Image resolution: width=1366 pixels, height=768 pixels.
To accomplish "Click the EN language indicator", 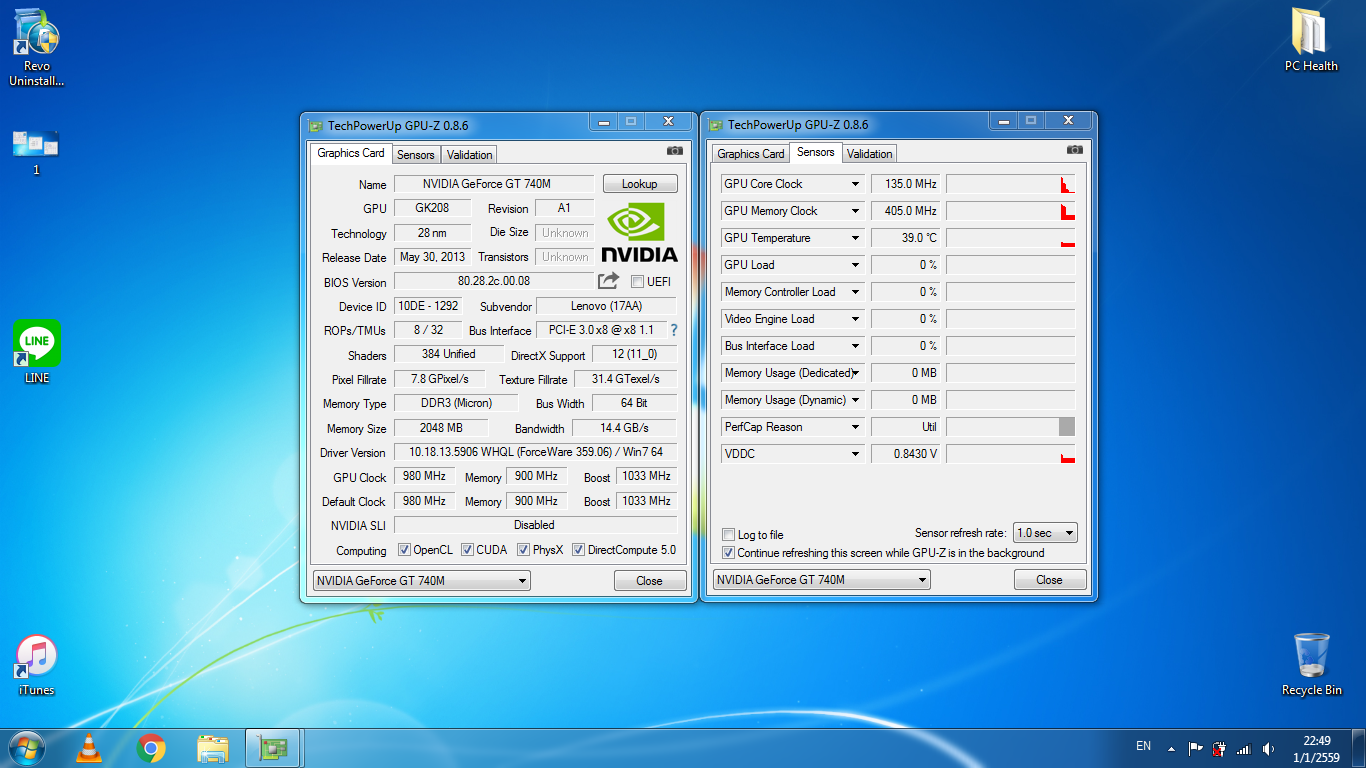I will tap(1144, 746).
